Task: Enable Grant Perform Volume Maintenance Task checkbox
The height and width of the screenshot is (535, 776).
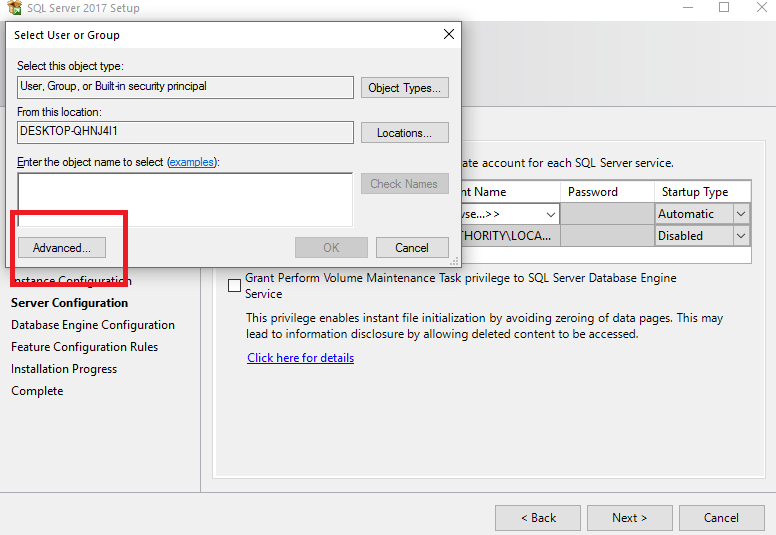Action: click(x=235, y=286)
